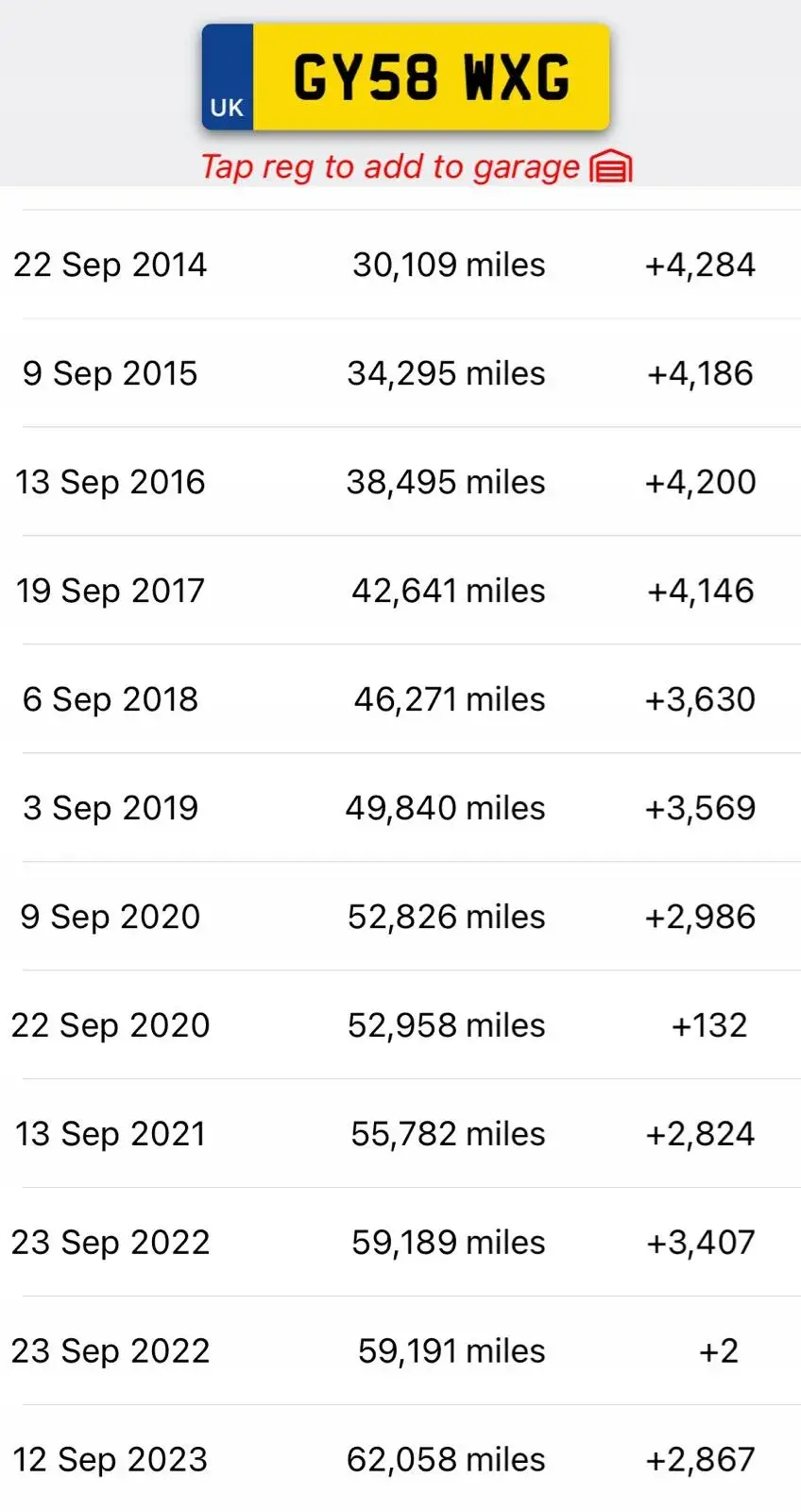
Task: Tap the 52,958 miles reading
Action: click(x=447, y=1025)
